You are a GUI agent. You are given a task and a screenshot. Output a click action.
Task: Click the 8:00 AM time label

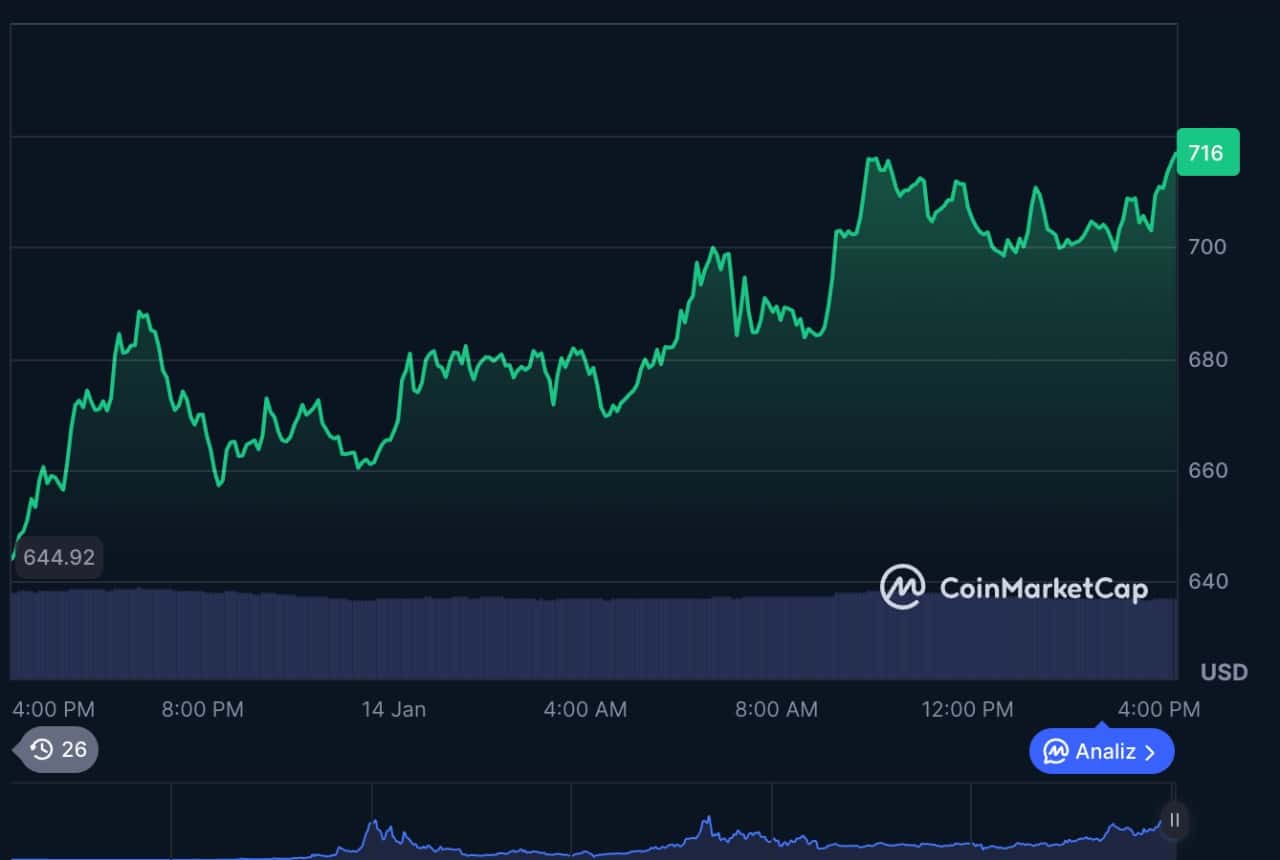(776, 709)
